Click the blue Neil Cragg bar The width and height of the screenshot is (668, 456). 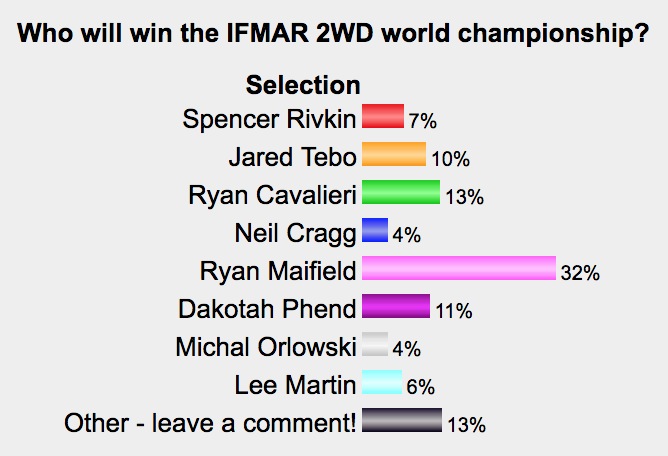(375, 230)
